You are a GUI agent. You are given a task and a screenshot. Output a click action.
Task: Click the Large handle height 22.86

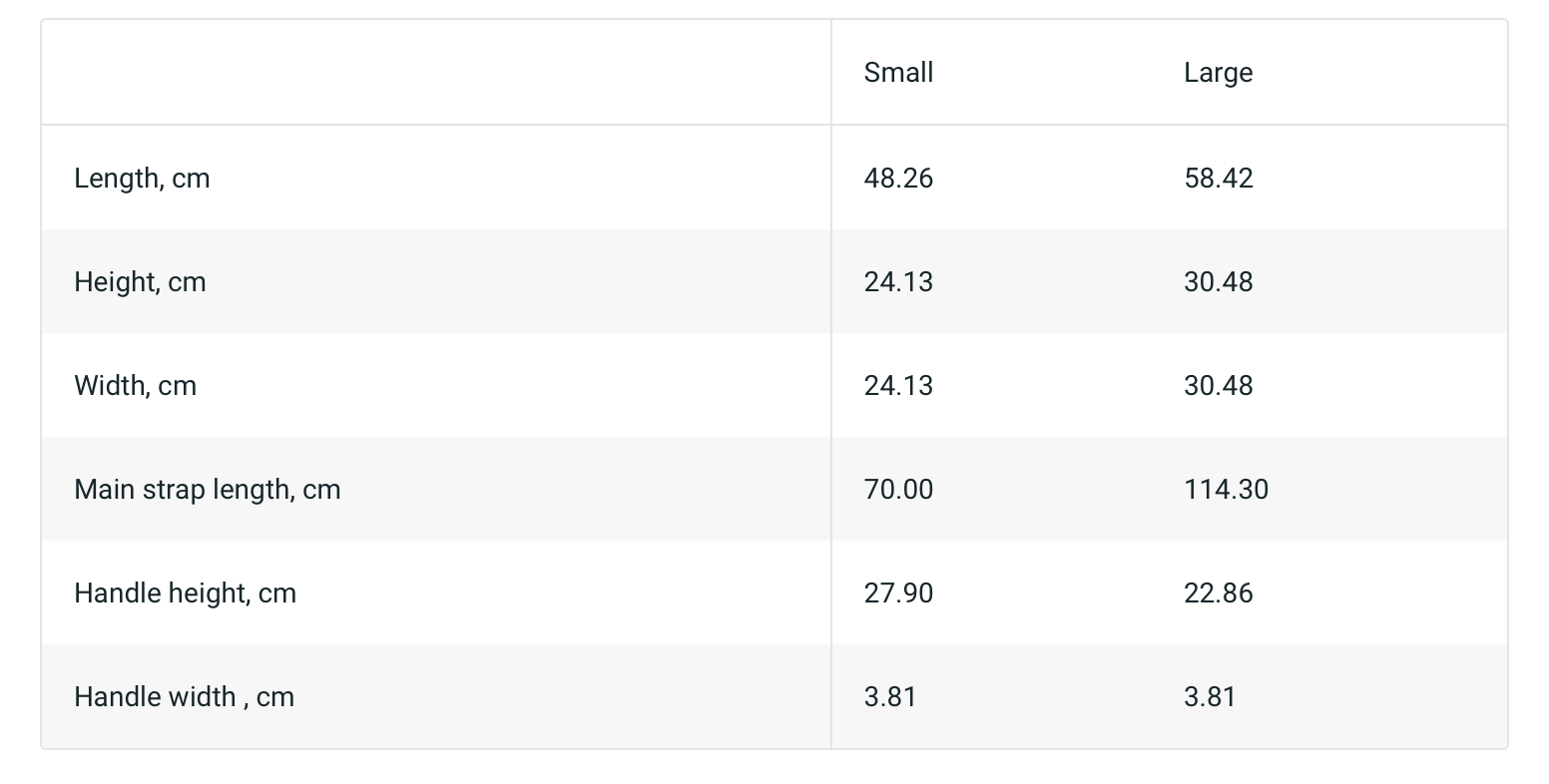pyautogui.click(x=1218, y=593)
